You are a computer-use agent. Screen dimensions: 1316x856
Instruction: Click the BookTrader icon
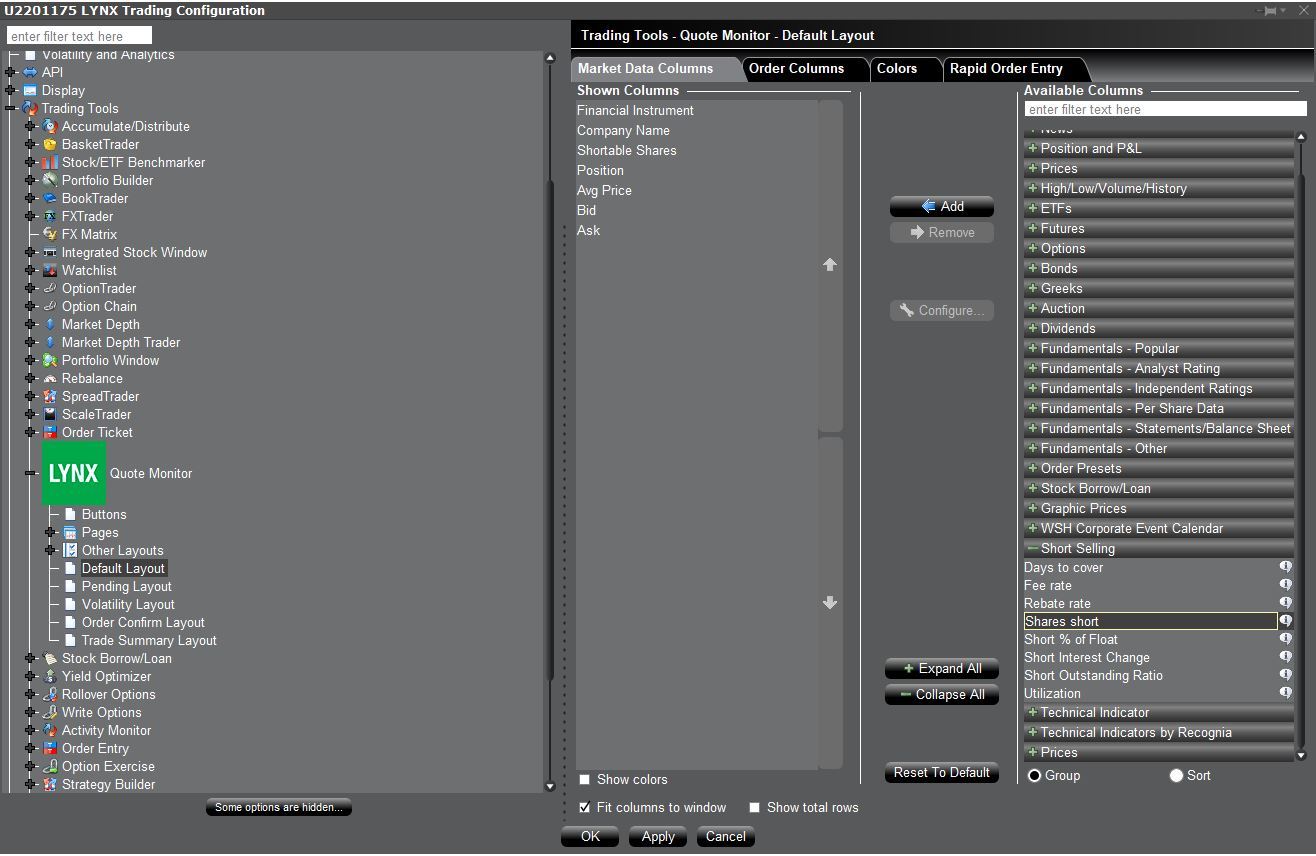(x=50, y=199)
